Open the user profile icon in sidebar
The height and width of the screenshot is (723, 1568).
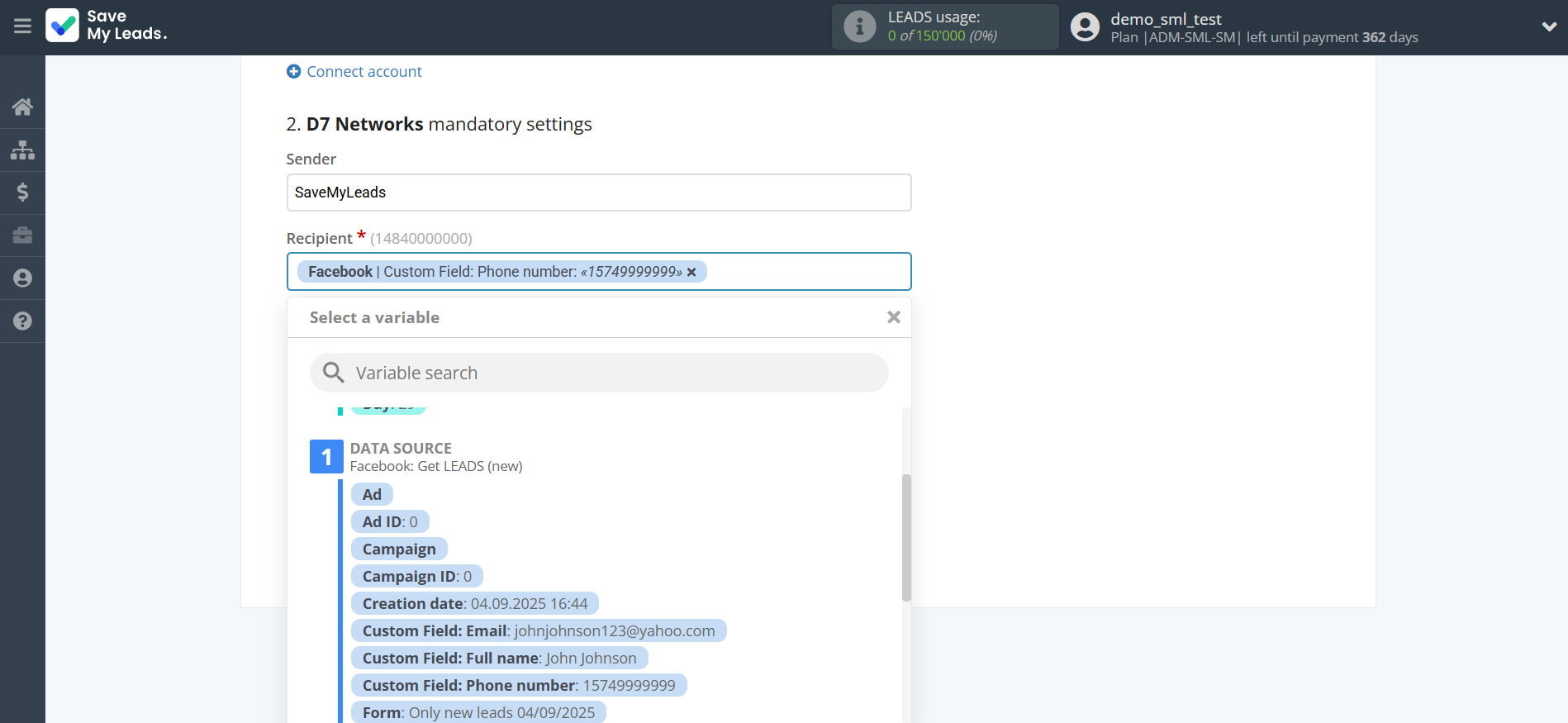click(x=22, y=278)
